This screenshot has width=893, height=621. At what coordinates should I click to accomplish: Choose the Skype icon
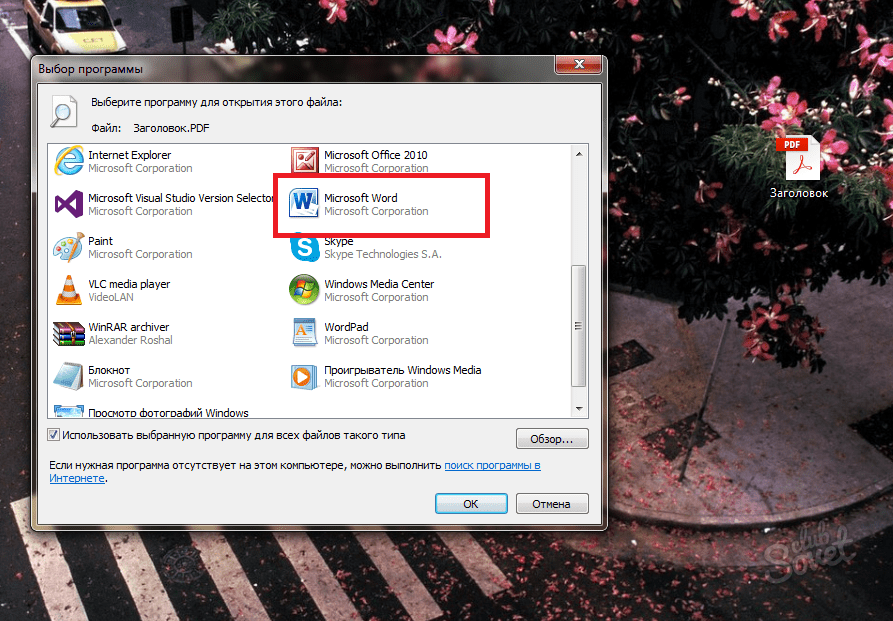(x=305, y=248)
